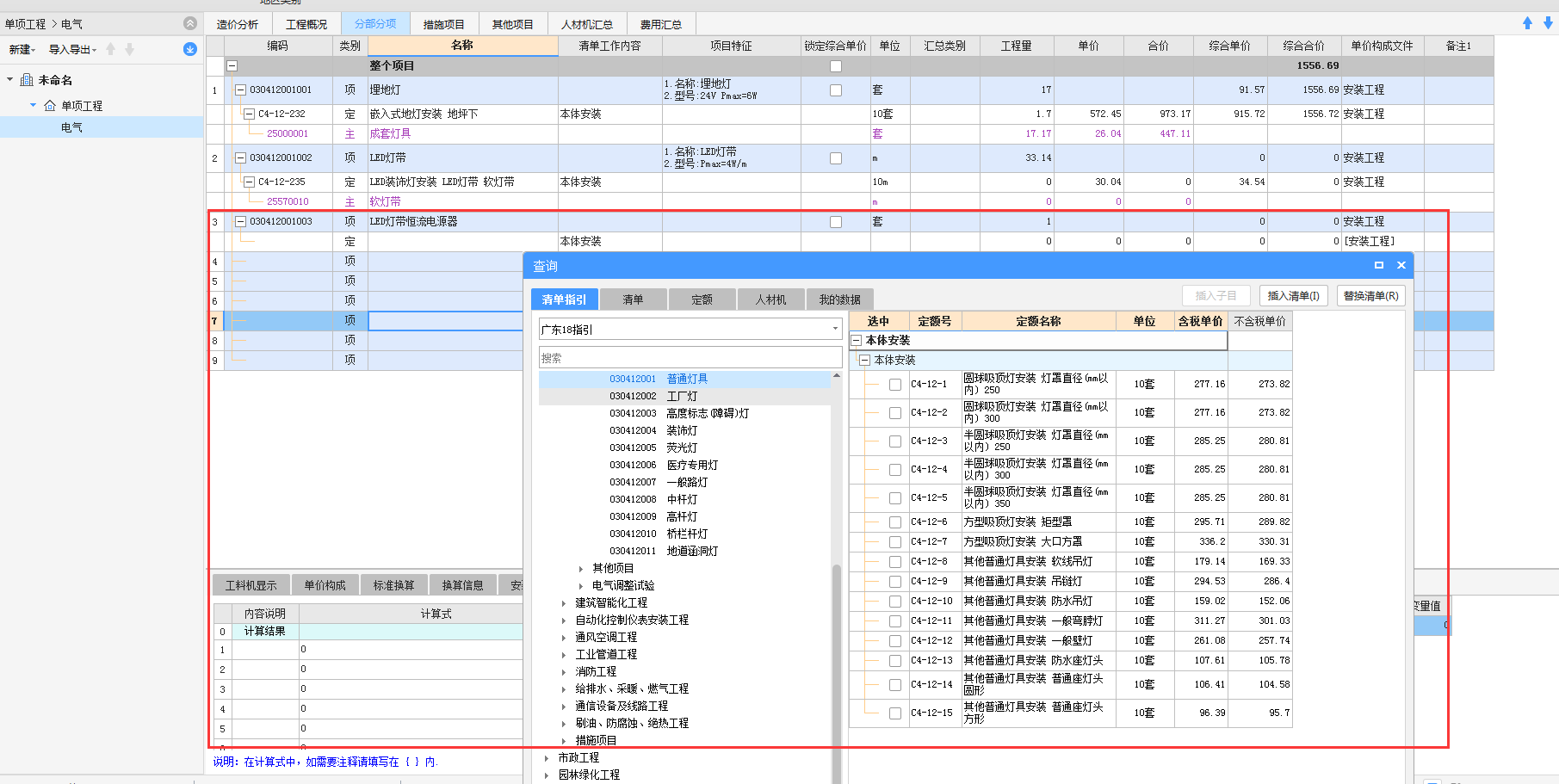
Task: Toggle lock price checkbox for LED灯带 row
Action: pyautogui.click(x=835, y=157)
